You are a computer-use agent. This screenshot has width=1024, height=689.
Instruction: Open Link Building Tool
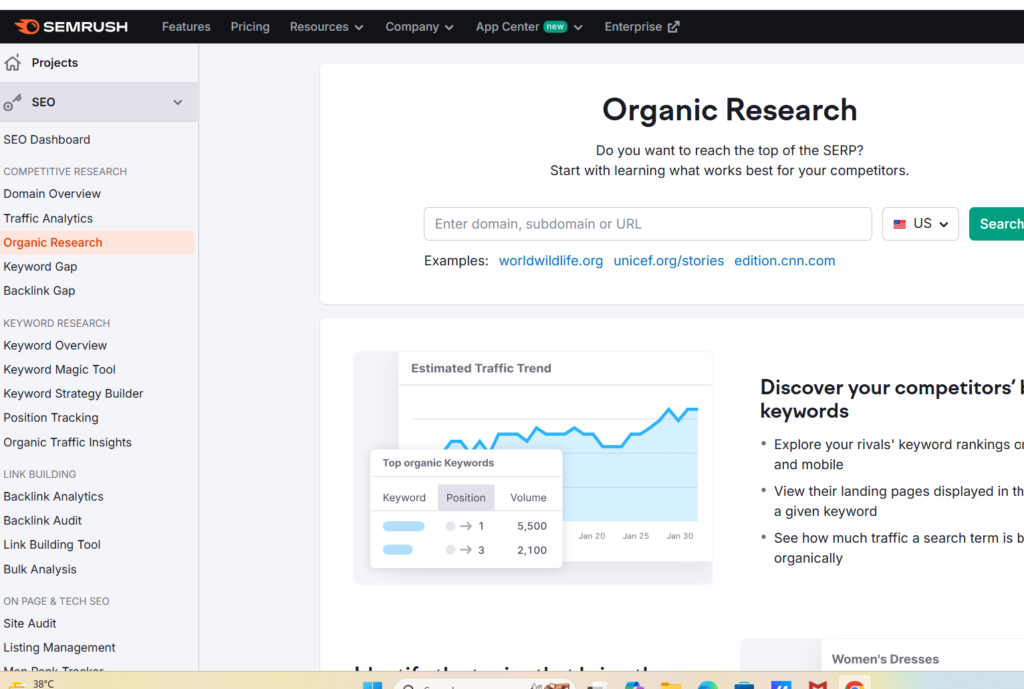coord(52,545)
